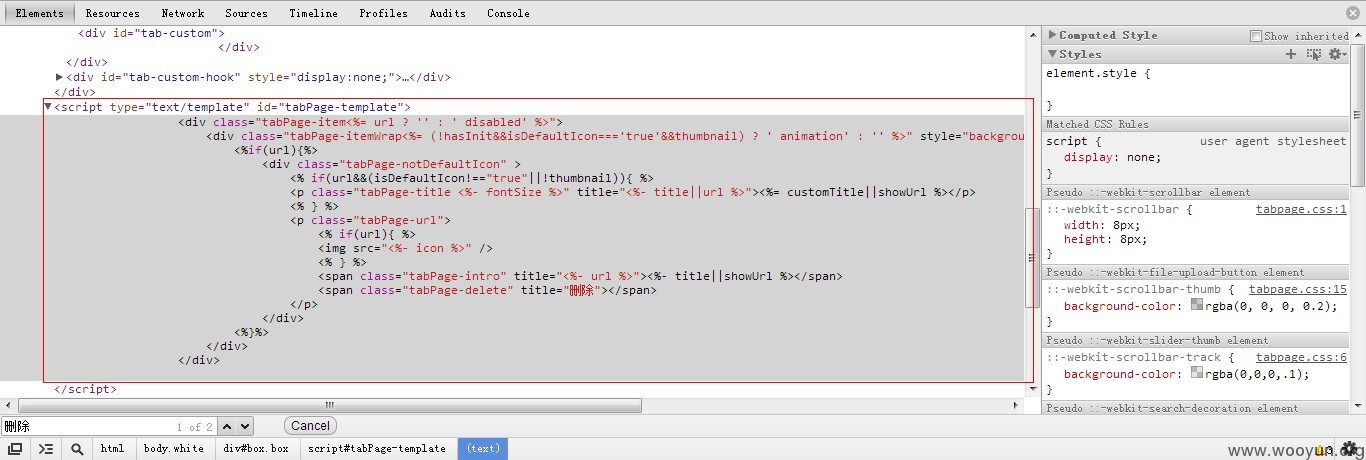Open tabpage.css:15 stylesheet link
Image resolution: width=1366 pixels, height=460 pixels.
(1297, 290)
